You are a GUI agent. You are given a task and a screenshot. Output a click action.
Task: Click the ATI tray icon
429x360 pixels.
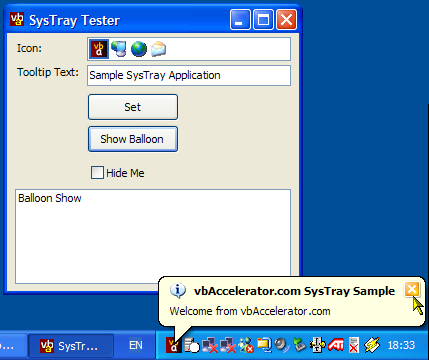[x=336, y=345]
